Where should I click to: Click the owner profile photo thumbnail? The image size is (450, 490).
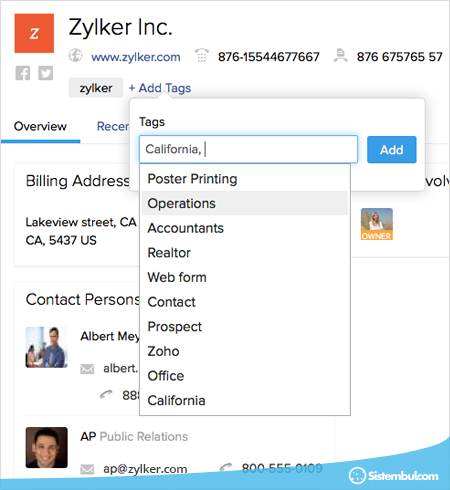pyautogui.click(x=377, y=224)
